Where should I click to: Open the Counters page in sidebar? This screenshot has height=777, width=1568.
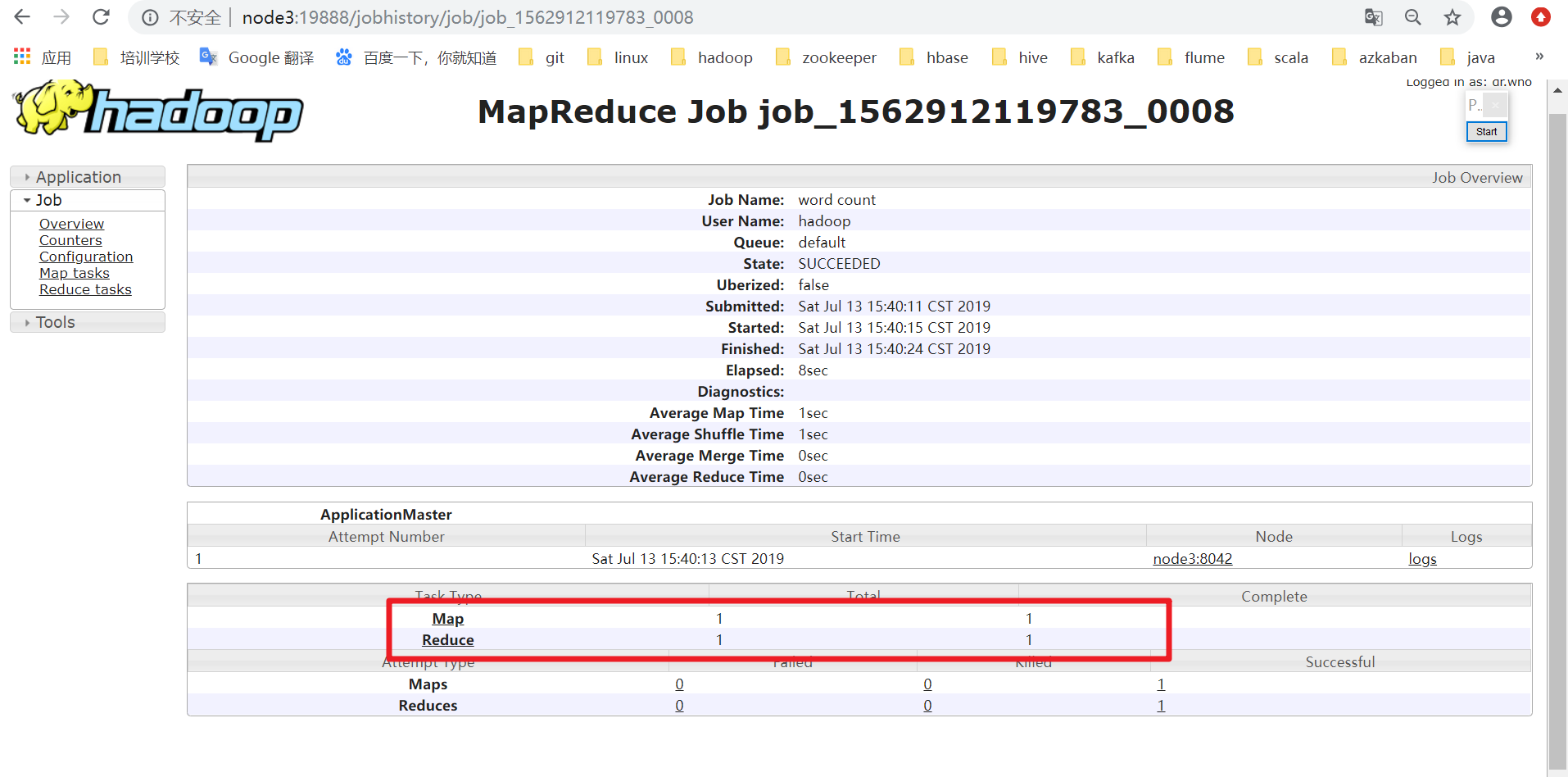(70, 240)
